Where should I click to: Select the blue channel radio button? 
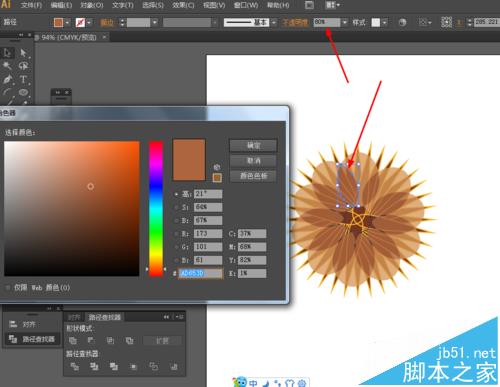pyautogui.click(x=176, y=260)
